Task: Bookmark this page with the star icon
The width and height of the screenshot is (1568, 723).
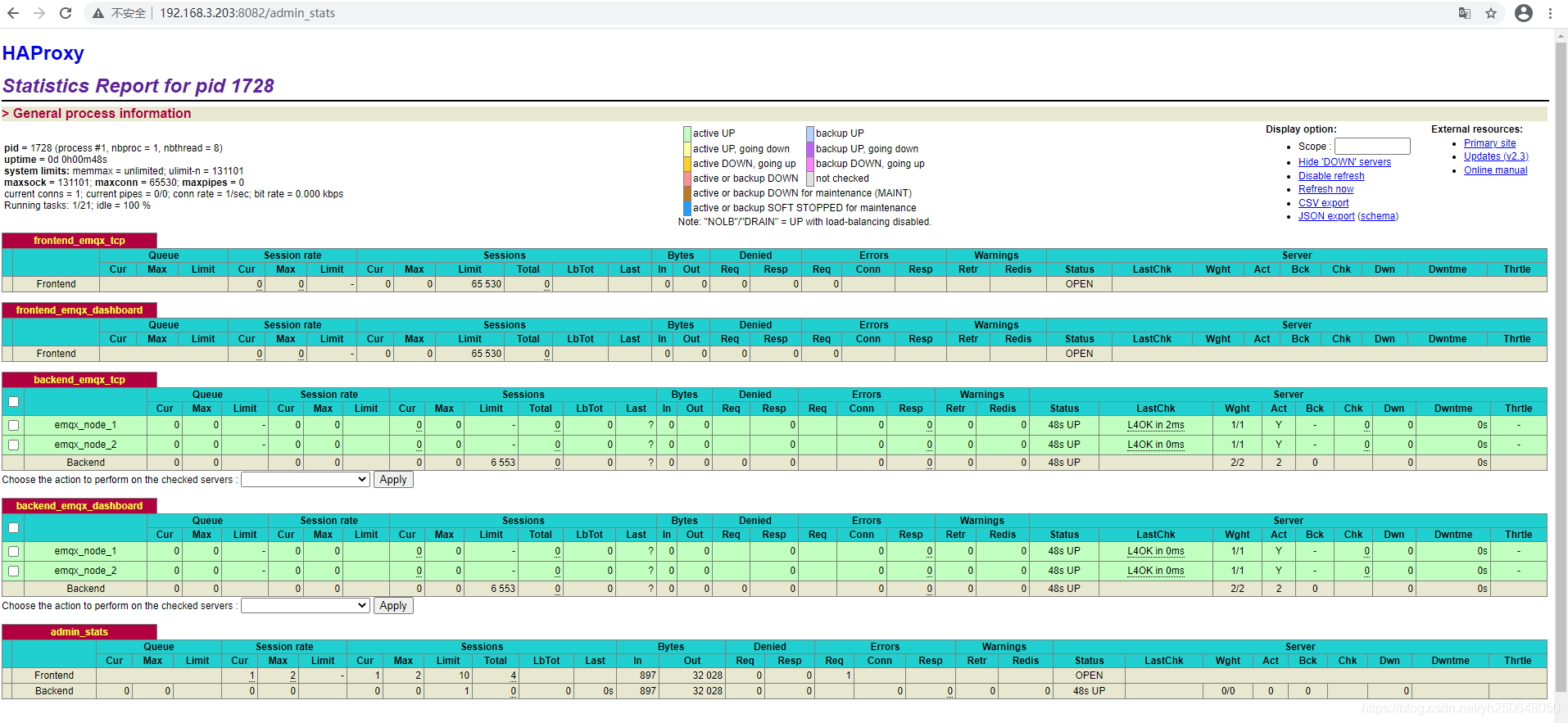Action: (x=1491, y=13)
